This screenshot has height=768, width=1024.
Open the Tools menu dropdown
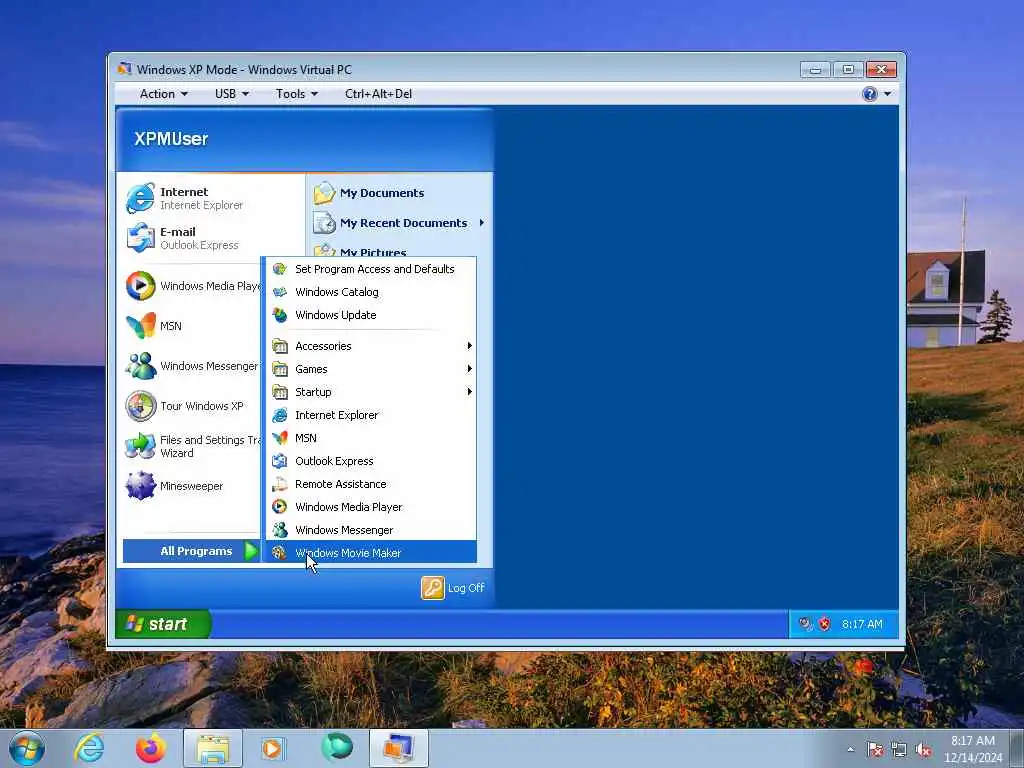click(296, 94)
